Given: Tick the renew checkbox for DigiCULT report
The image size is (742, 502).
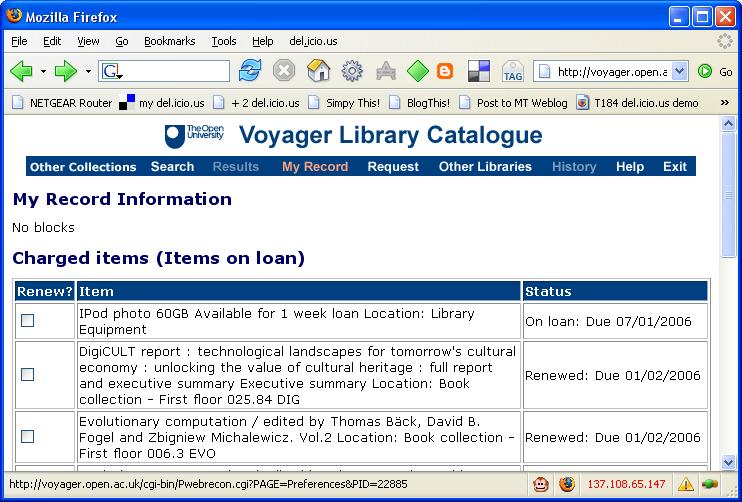Looking at the screenshot, I should [x=27, y=375].
